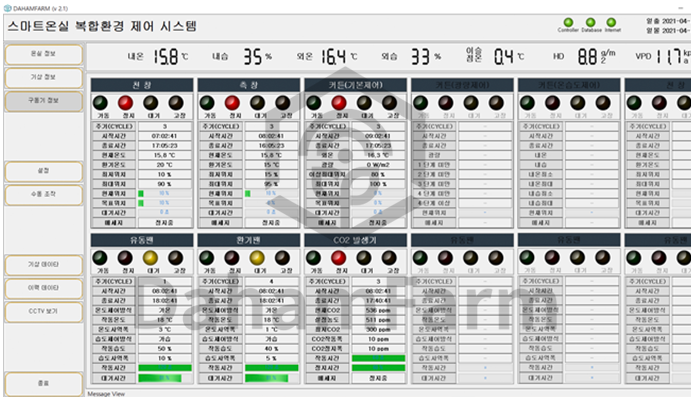Click the red 정지 lamp in CO2 발생기 panel
Image resolution: width=691 pixels, height=397 pixels.
[338, 258]
